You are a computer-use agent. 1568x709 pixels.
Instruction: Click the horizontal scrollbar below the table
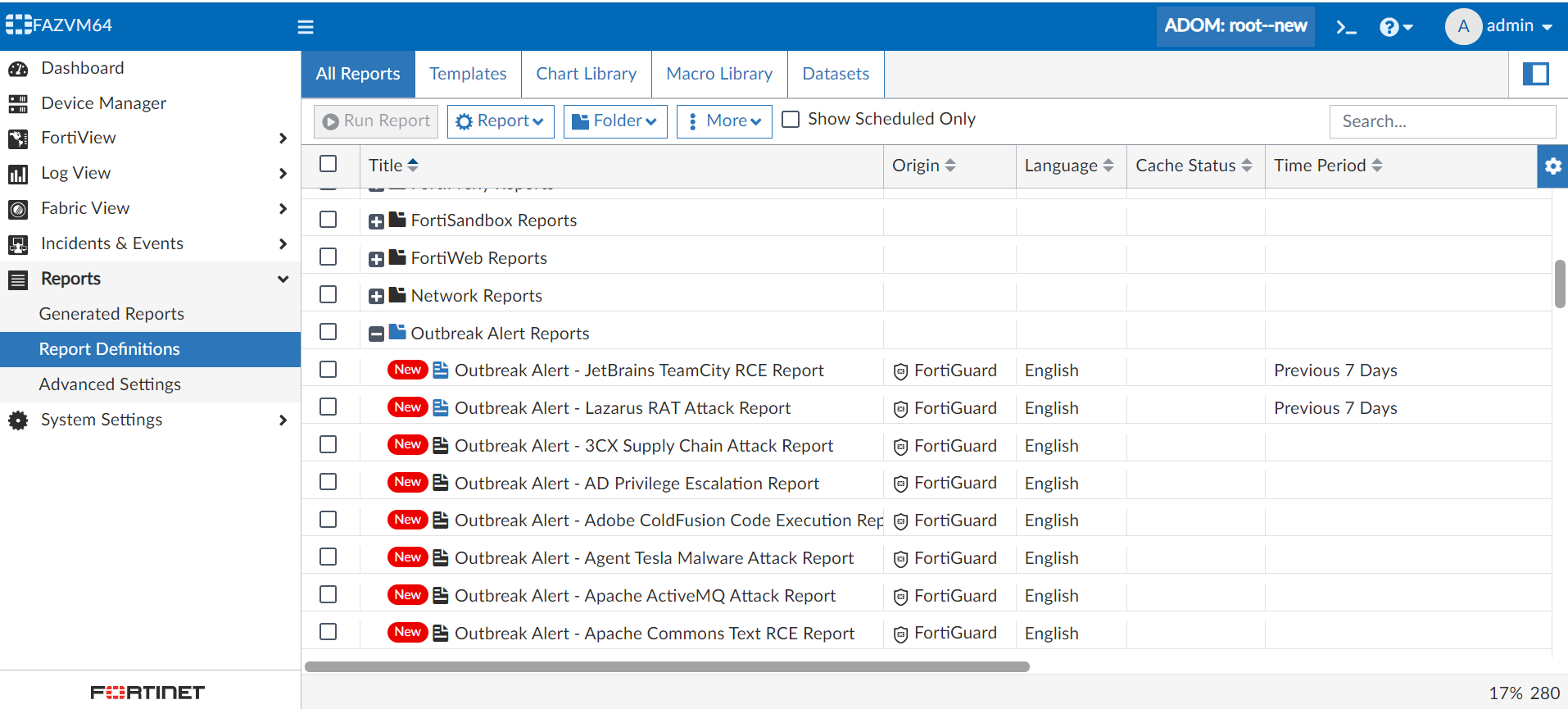(666, 666)
